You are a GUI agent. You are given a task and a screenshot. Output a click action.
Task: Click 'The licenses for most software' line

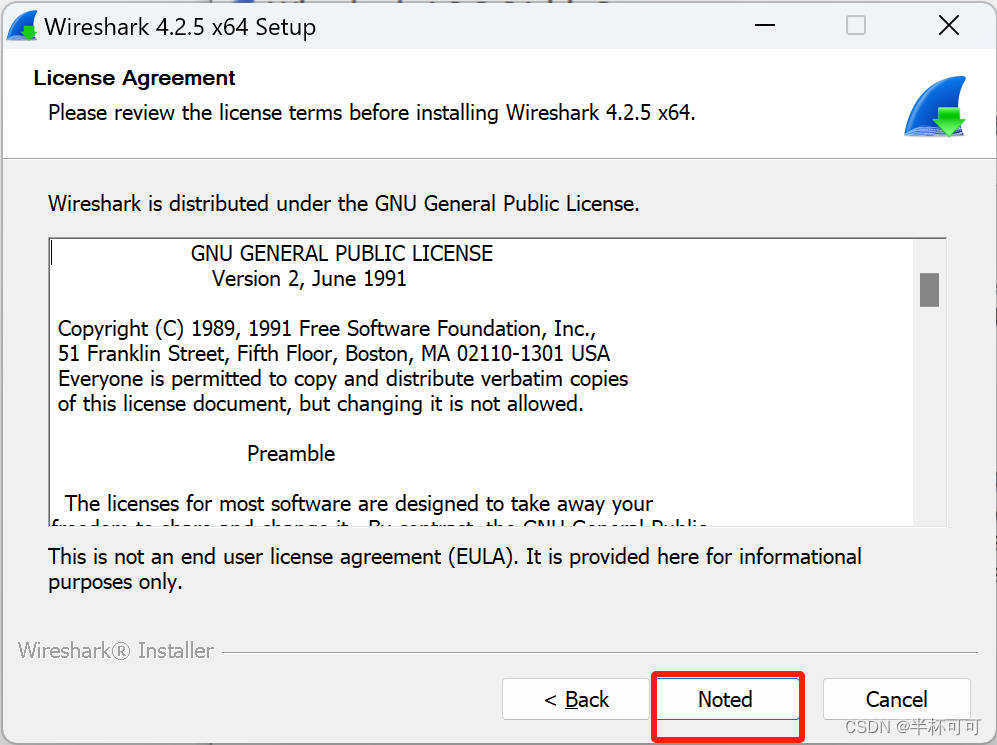pos(359,503)
